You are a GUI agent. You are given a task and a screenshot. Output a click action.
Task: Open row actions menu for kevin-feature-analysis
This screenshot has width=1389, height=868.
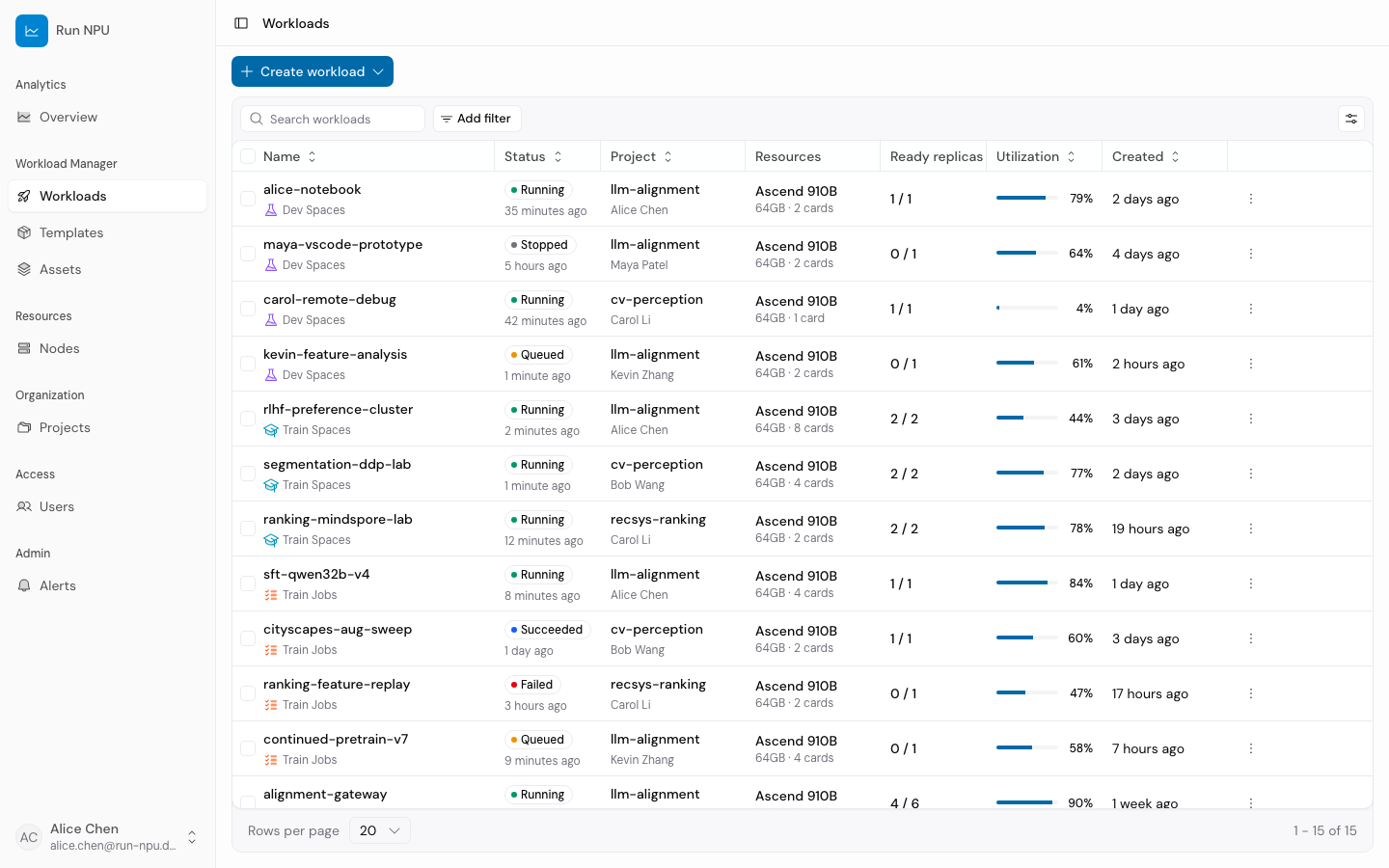pyautogui.click(x=1251, y=364)
